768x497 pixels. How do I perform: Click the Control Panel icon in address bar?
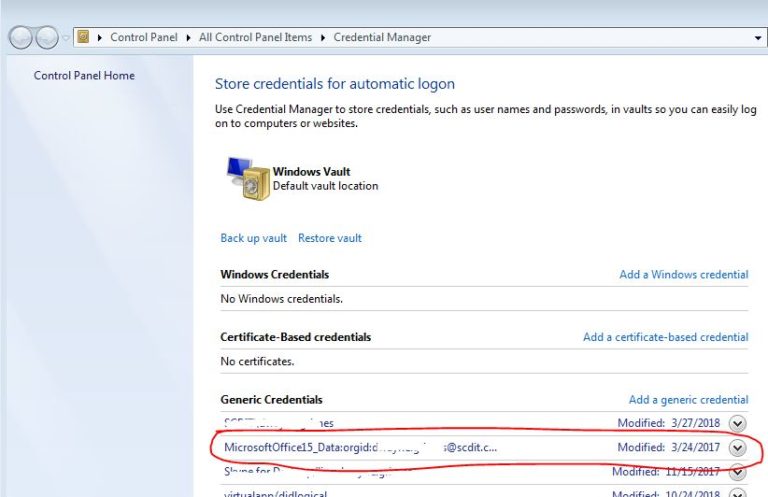point(84,37)
